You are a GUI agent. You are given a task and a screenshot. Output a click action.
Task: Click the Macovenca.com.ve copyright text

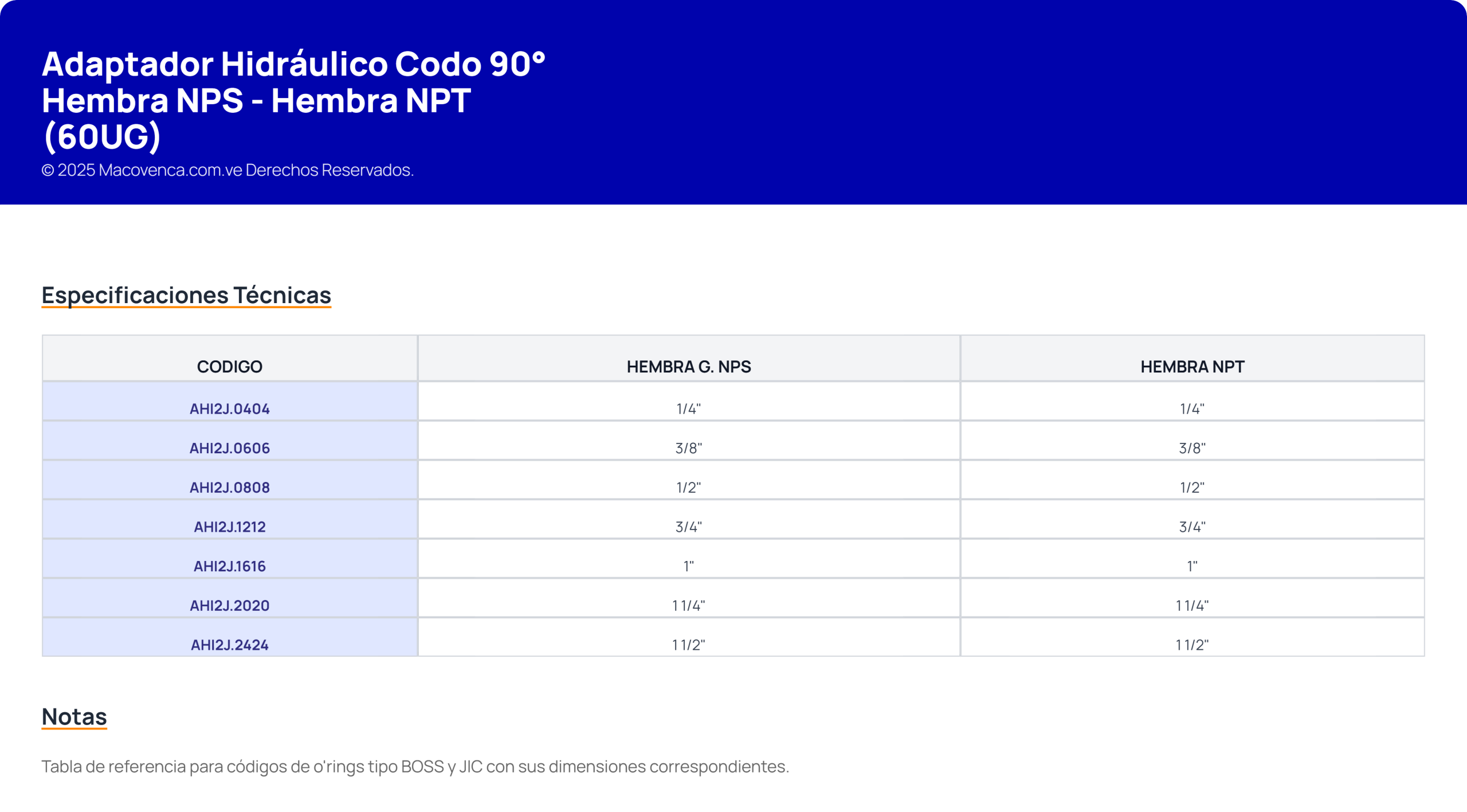point(227,170)
